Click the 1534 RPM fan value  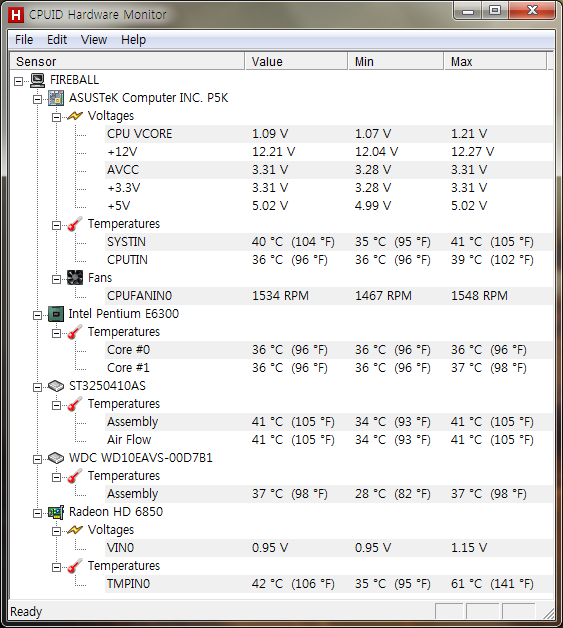point(280,296)
